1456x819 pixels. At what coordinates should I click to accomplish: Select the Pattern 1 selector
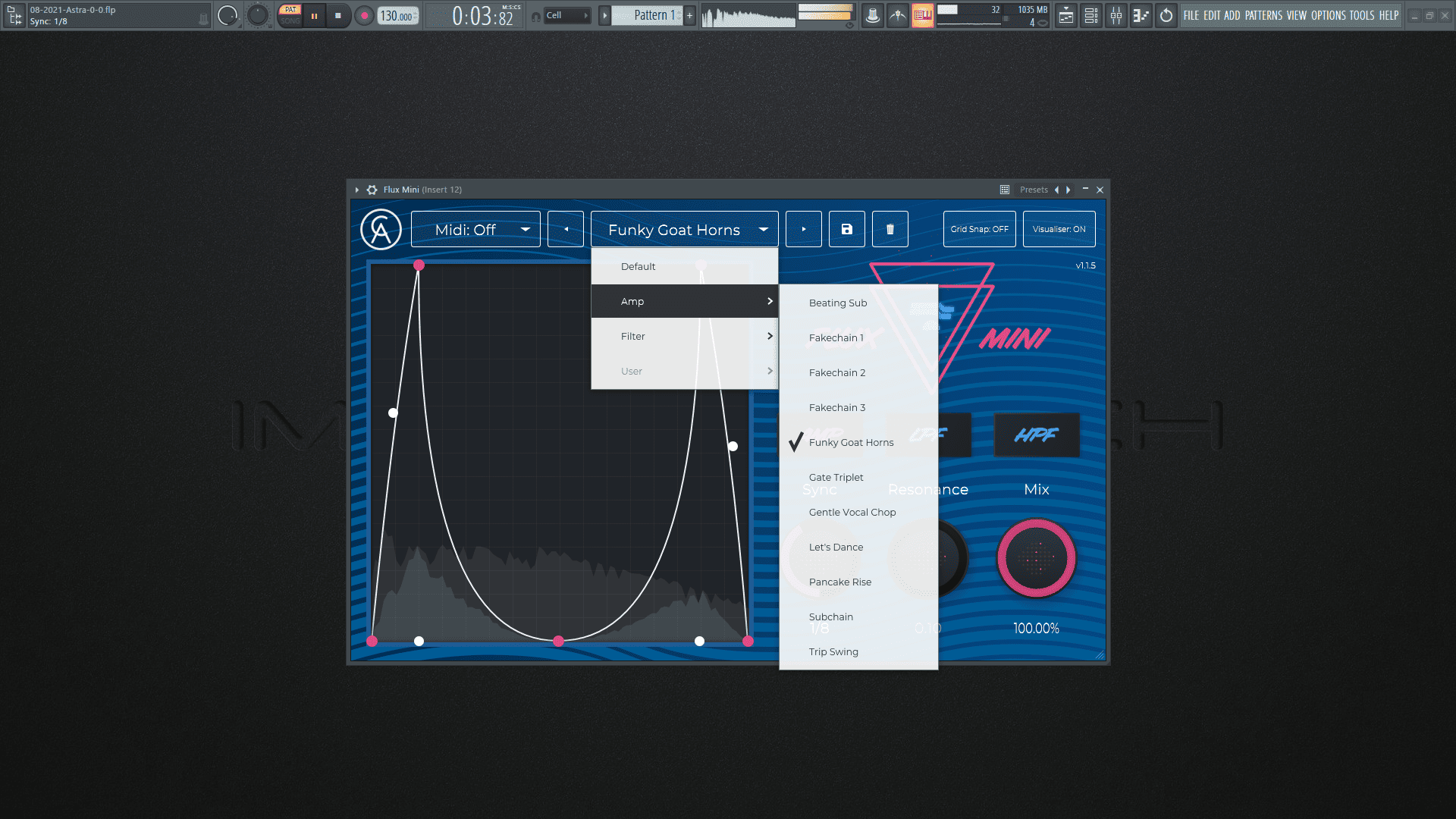coord(647,15)
